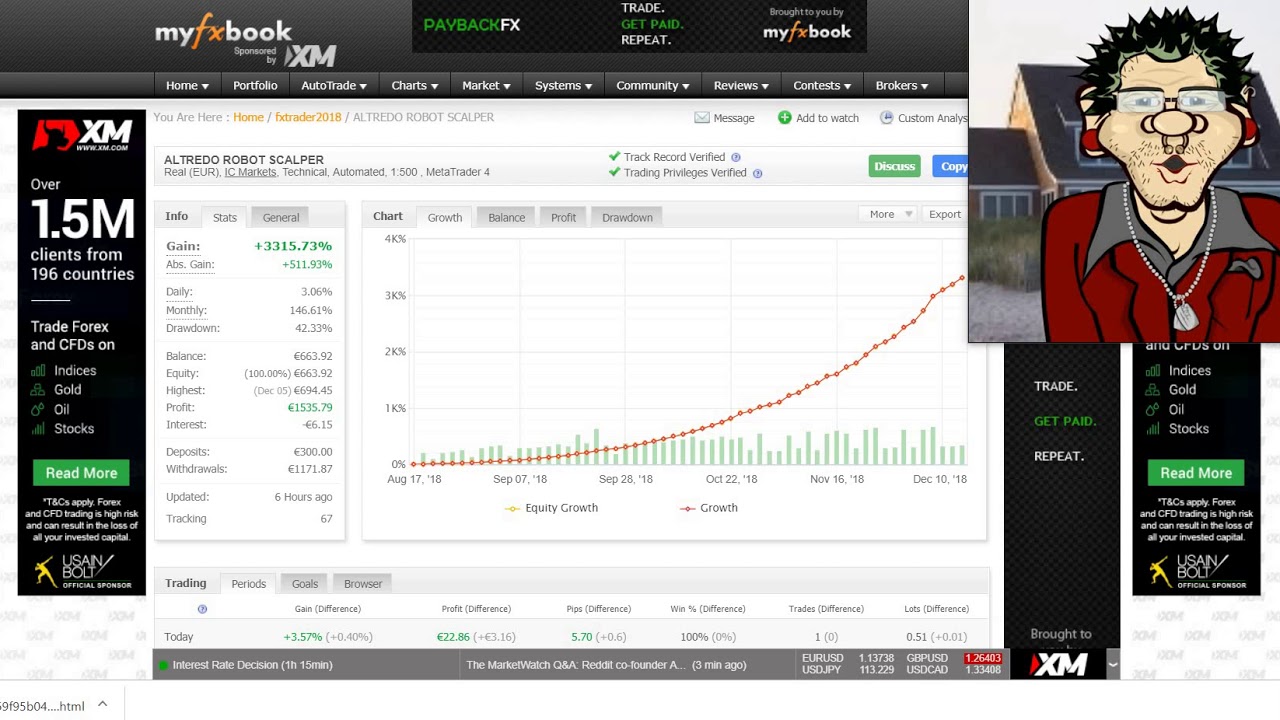
Task: Click the Custom Analysis clock icon
Action: (886, 118)
